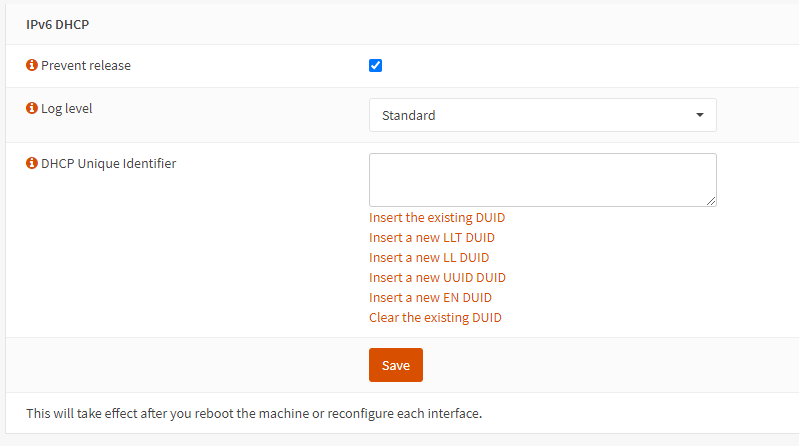Screen dimensions: 799x446
Task: Focus the DHCP Unique Identifier text area
Action: [x=542, y=179]
